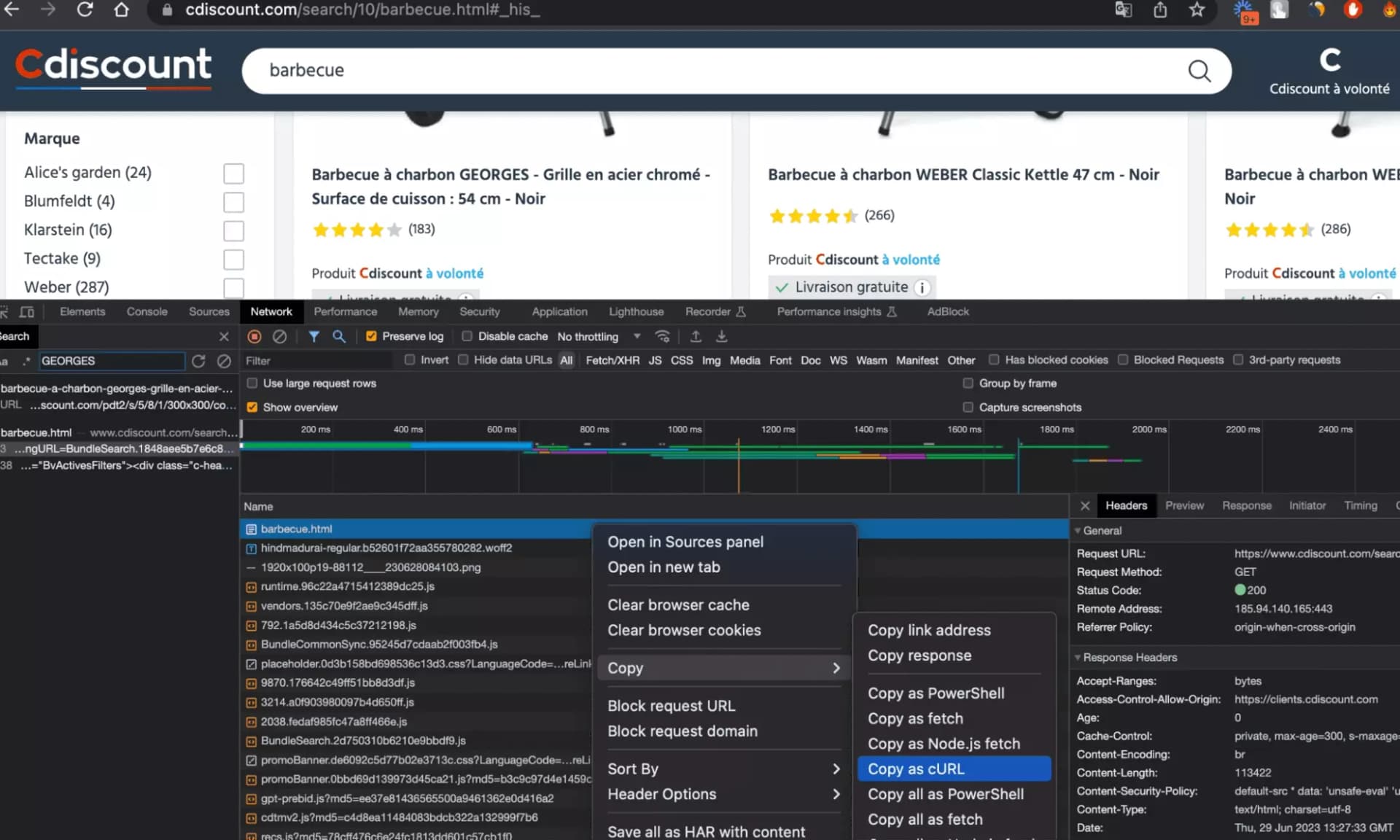The image size is (1400, 840).
Task: Filter requests by Fetch/XHR type
Action: coord(612,360)
